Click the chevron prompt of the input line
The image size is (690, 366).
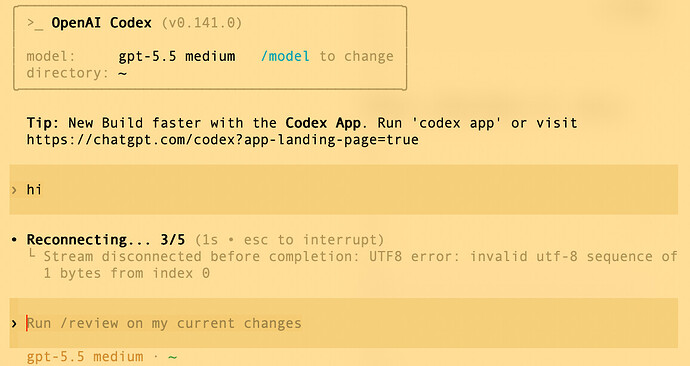[14, 324]
